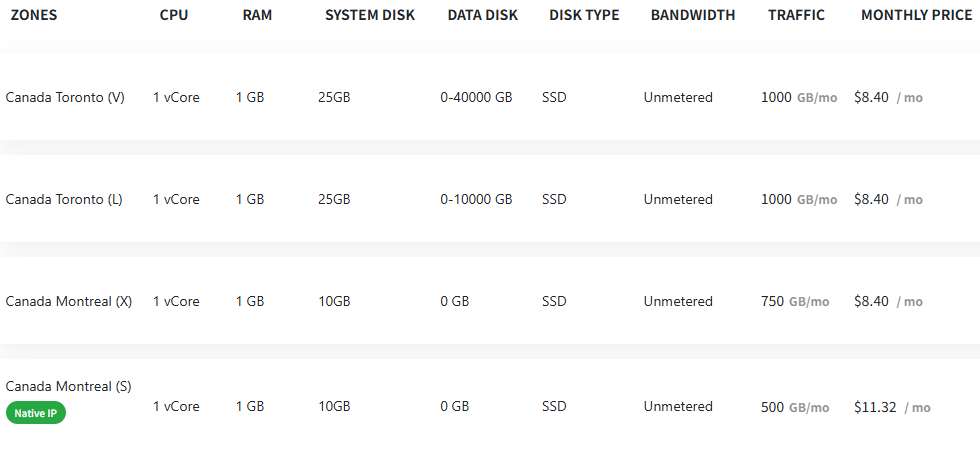Click the MONTHLY PRICE column header
980x452 pixels.
coord(916,16)
